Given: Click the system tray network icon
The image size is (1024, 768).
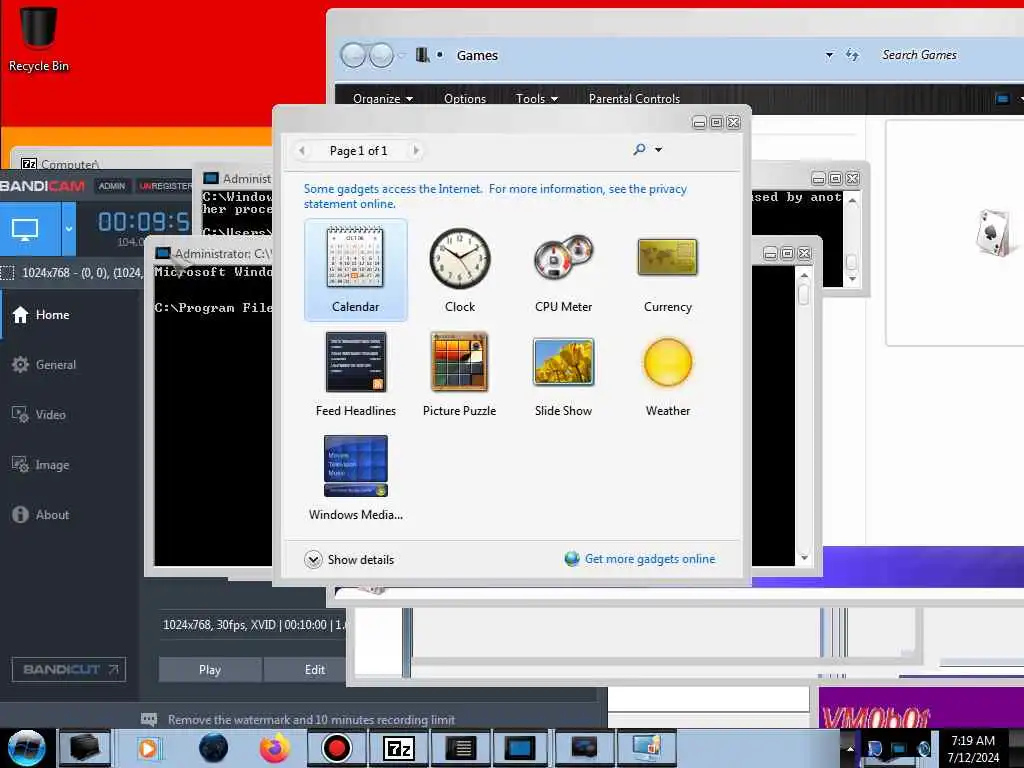Looking at the screenshot, I should [x=899, y=749].
